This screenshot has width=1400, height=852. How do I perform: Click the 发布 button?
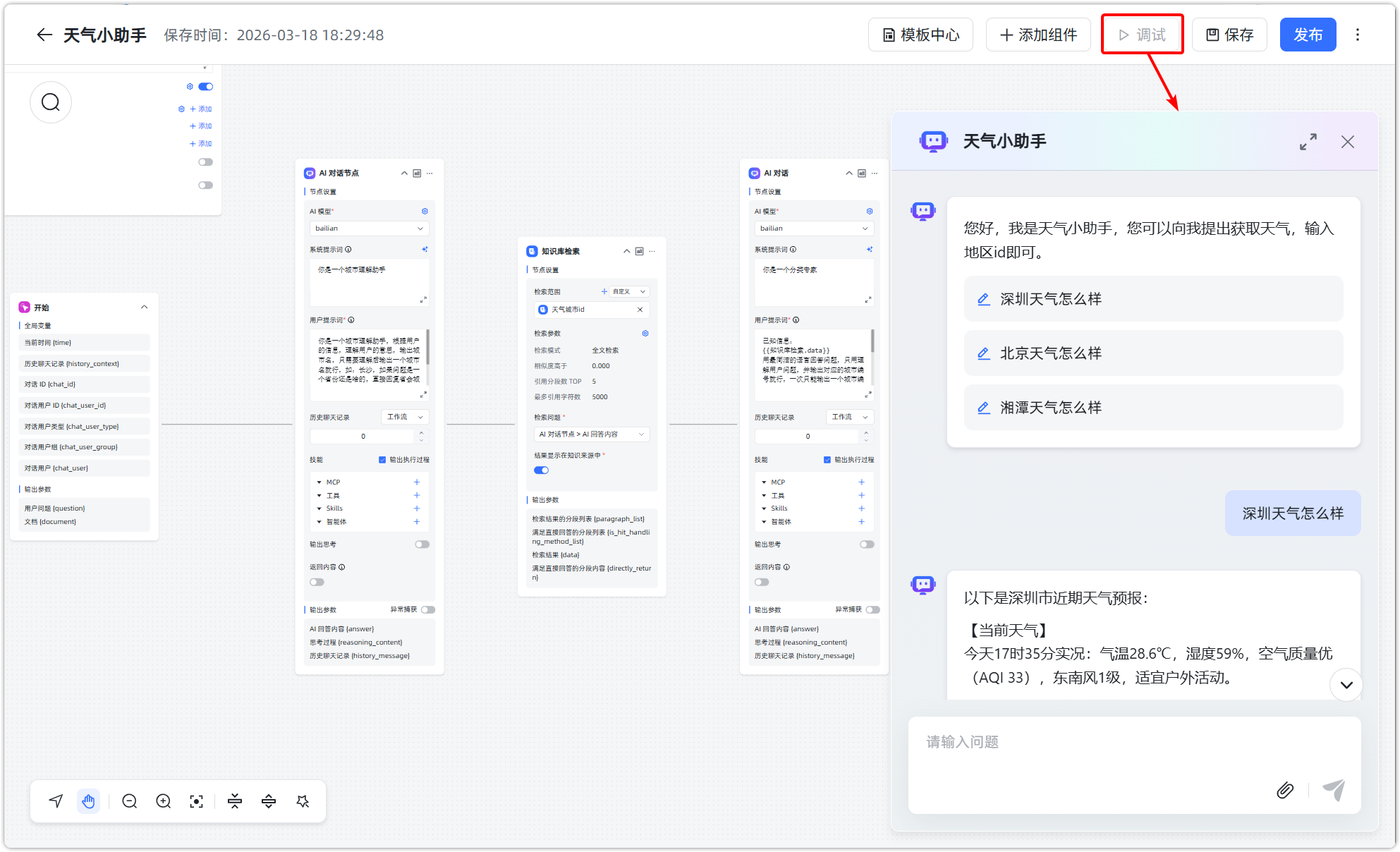point(1308,35)
